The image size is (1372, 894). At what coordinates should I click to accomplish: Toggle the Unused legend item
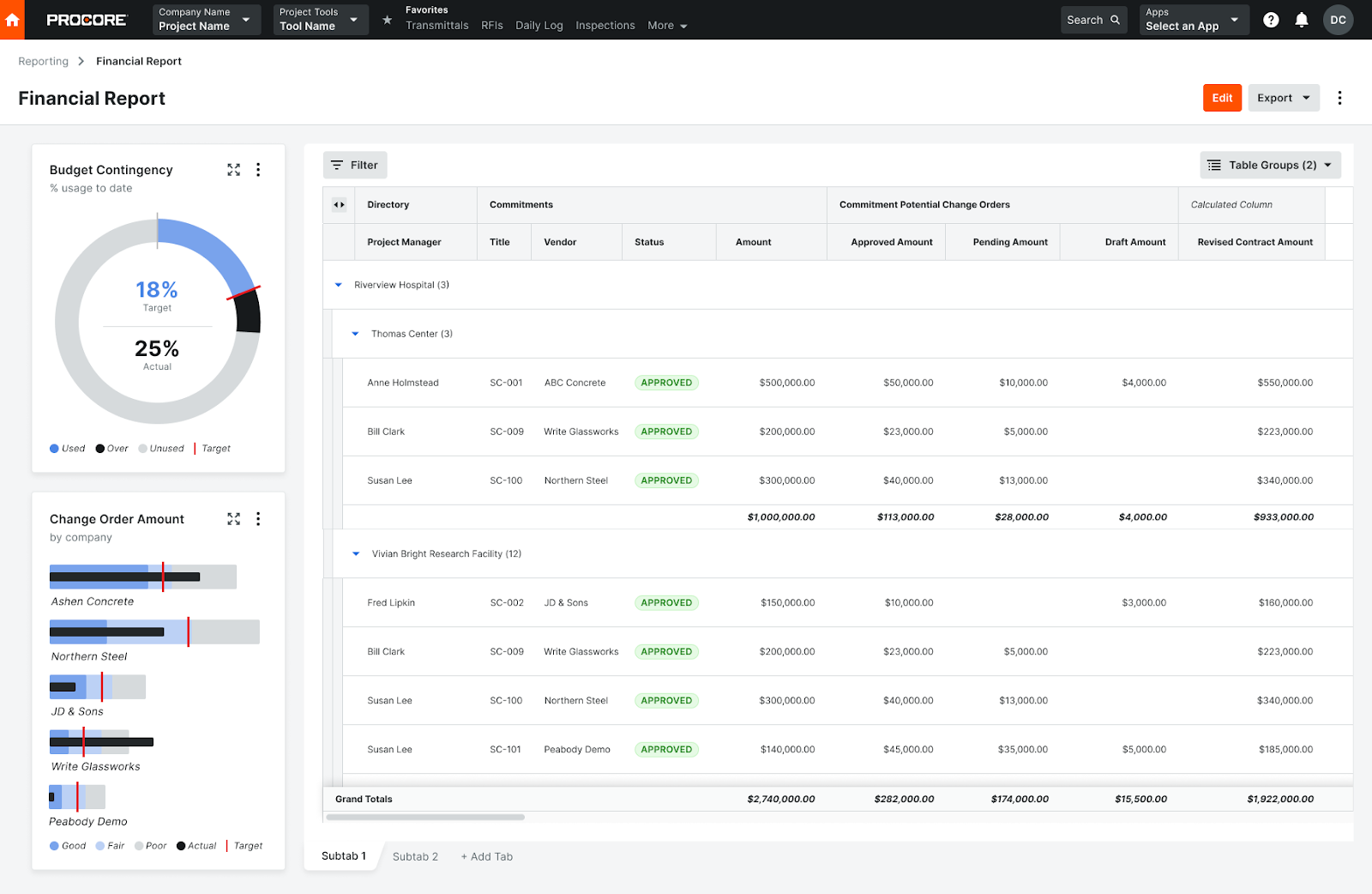[x=160, y=449]
